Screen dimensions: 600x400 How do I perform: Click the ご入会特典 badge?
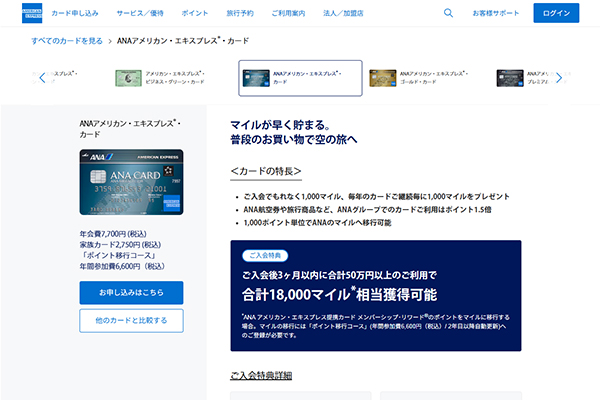click(265, 255)
